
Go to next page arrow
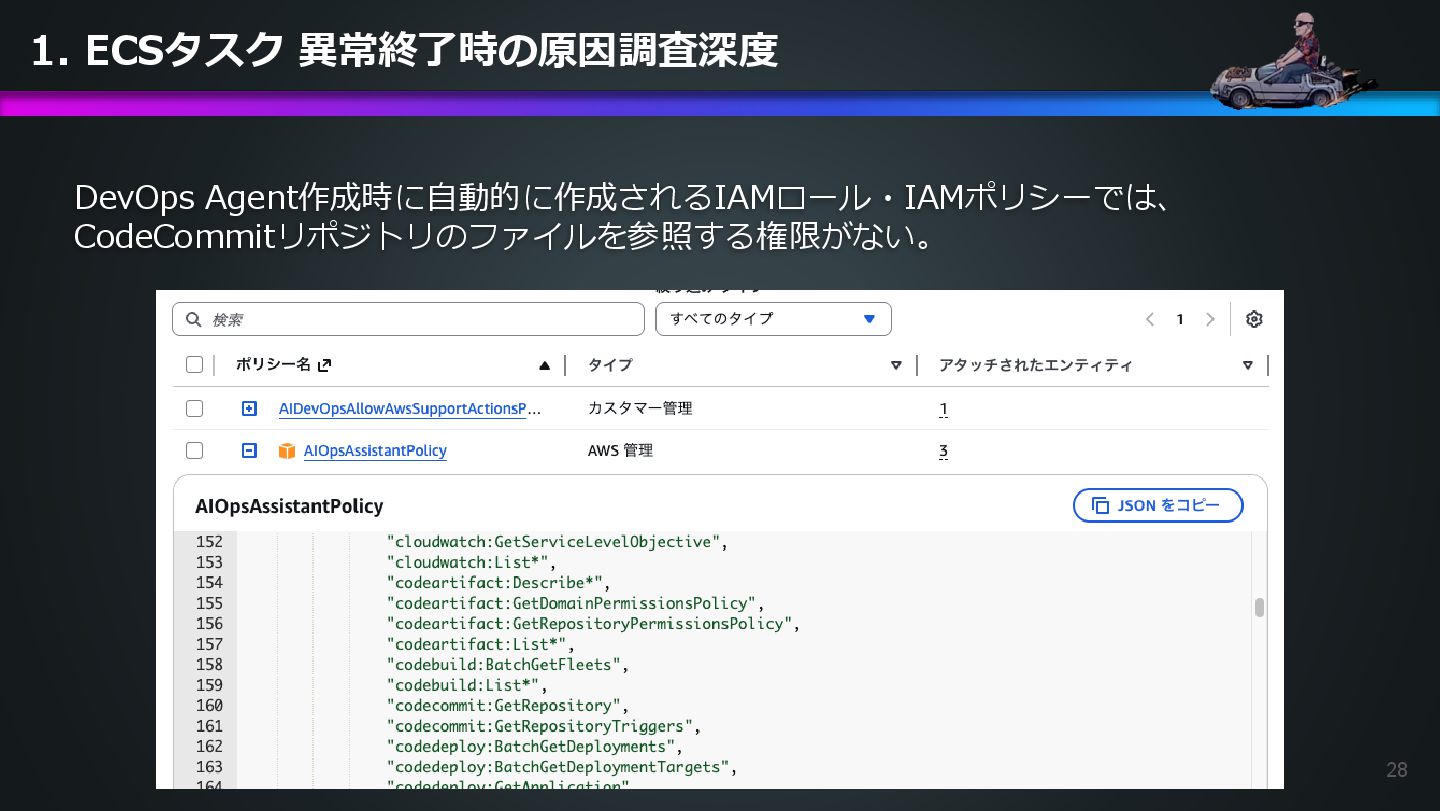click(x=1210, y=319)
